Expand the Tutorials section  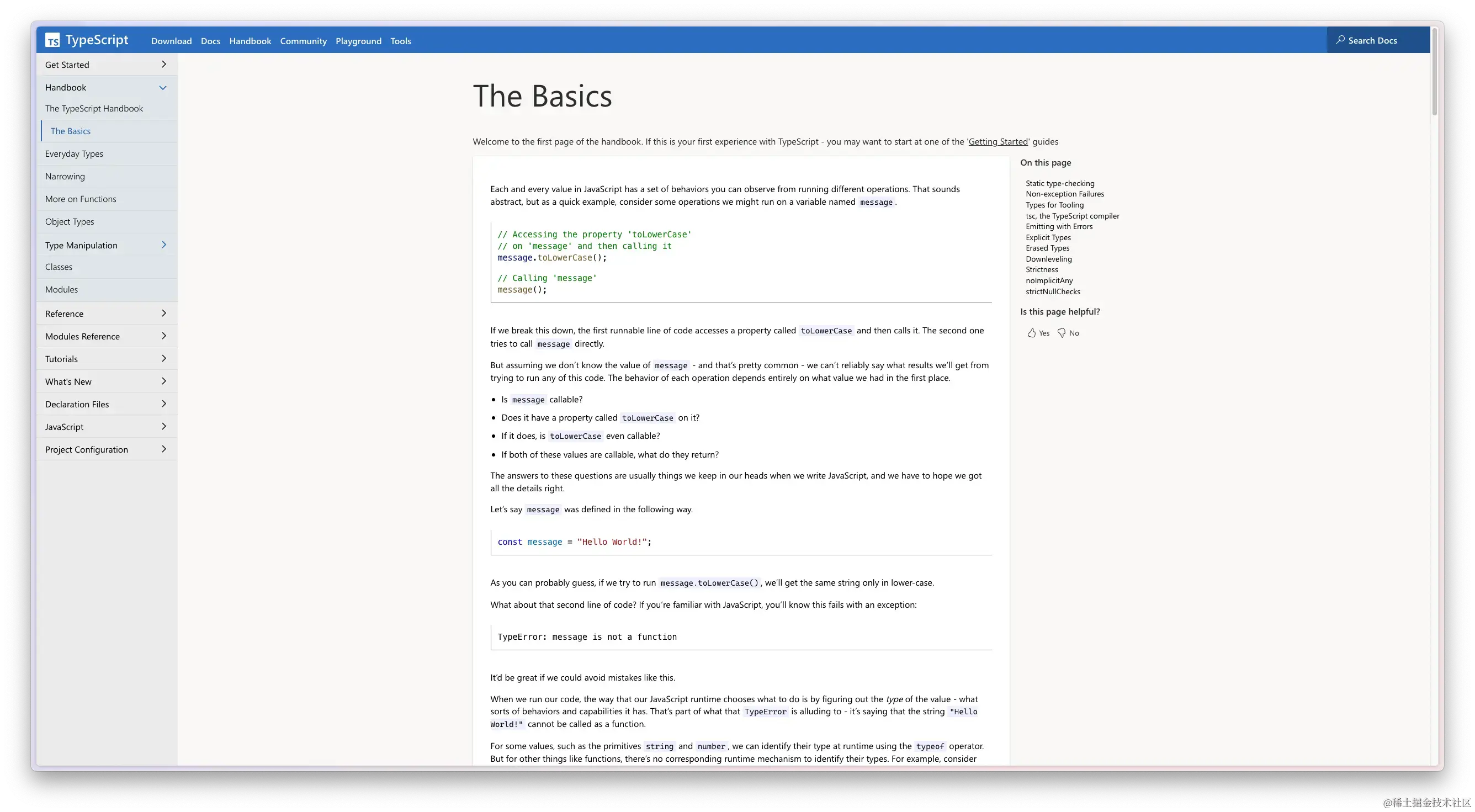click(164, 358)
